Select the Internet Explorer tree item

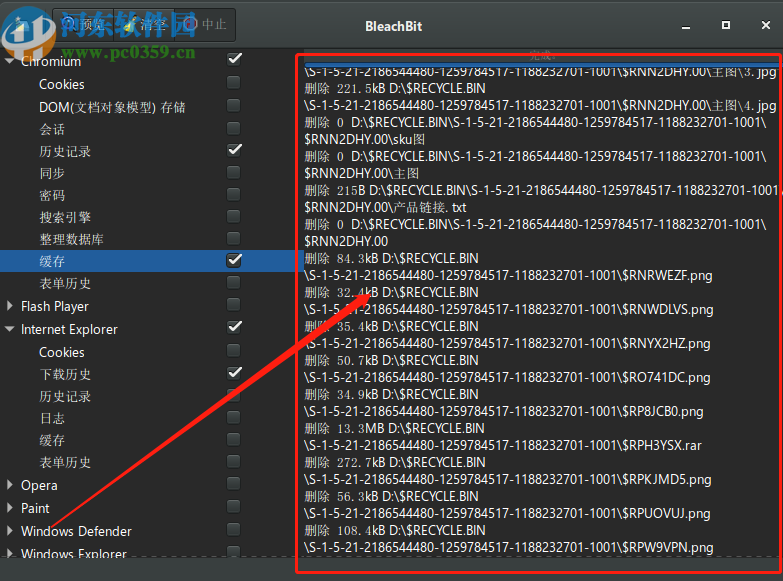point(69,329)
